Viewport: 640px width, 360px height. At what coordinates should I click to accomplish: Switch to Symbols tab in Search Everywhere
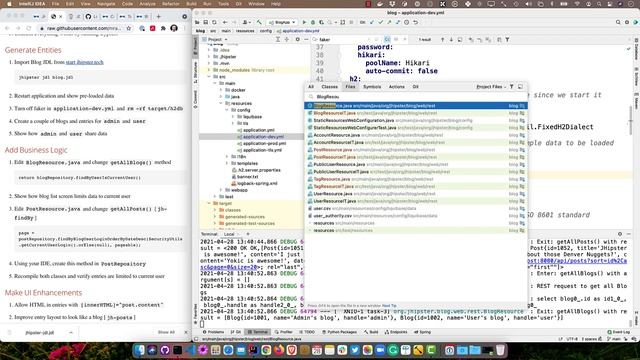[x=372, y=87]
